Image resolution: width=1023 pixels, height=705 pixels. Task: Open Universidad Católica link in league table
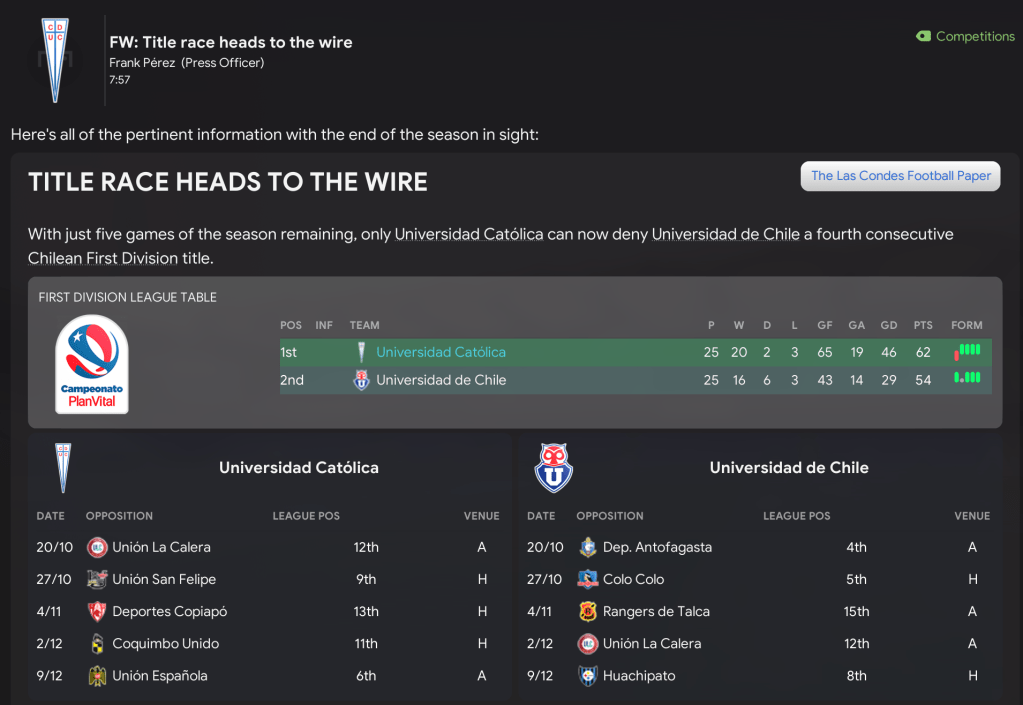click(441, 352)
